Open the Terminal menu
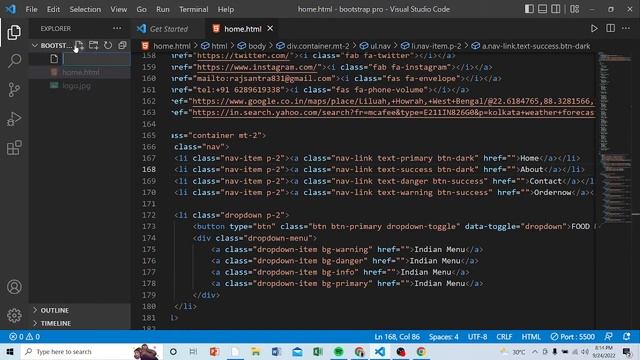This screenshot has width=640, height=360. click(193, 9)
